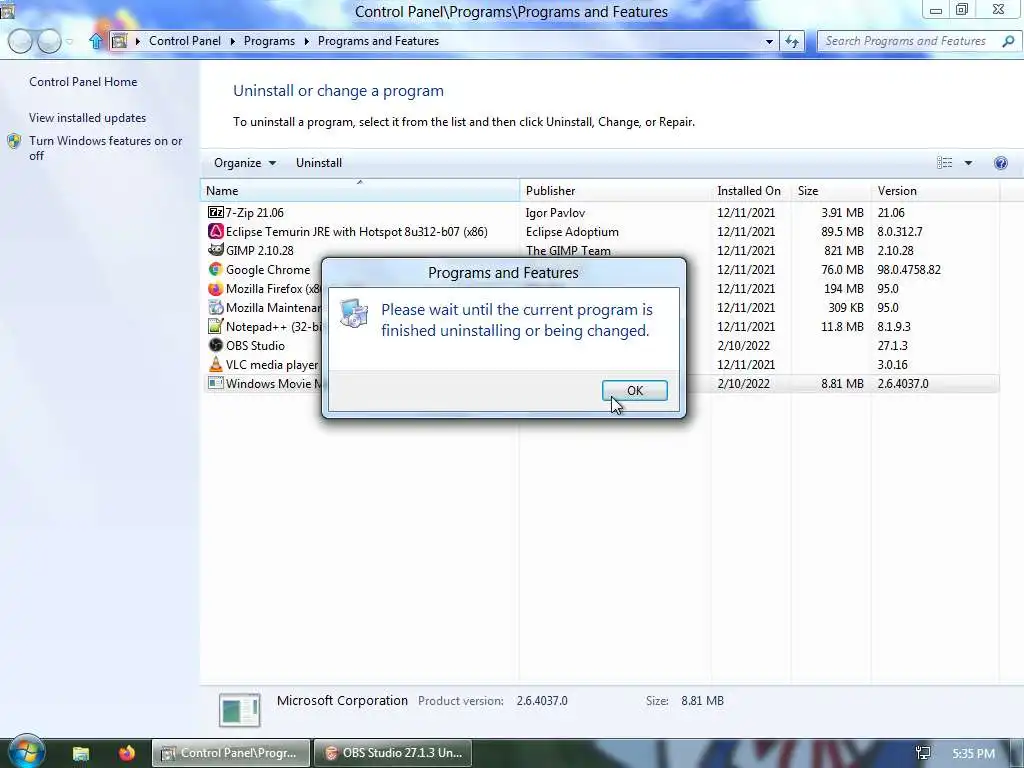The image size is (1024, 768).
Task: Click the 821 MB size cell
Action: pos(844,250)
